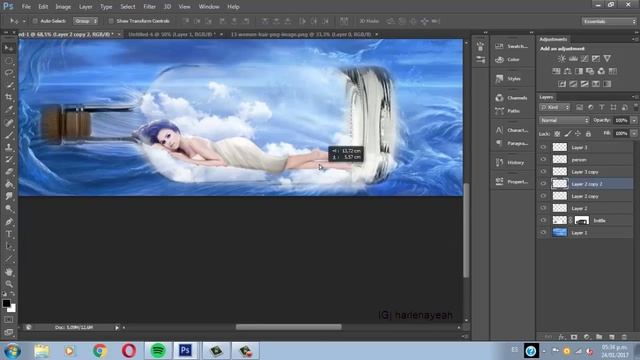Screen dimensions: 640x360
Task: Select the Clone Stamp tool
Action: 9,147
